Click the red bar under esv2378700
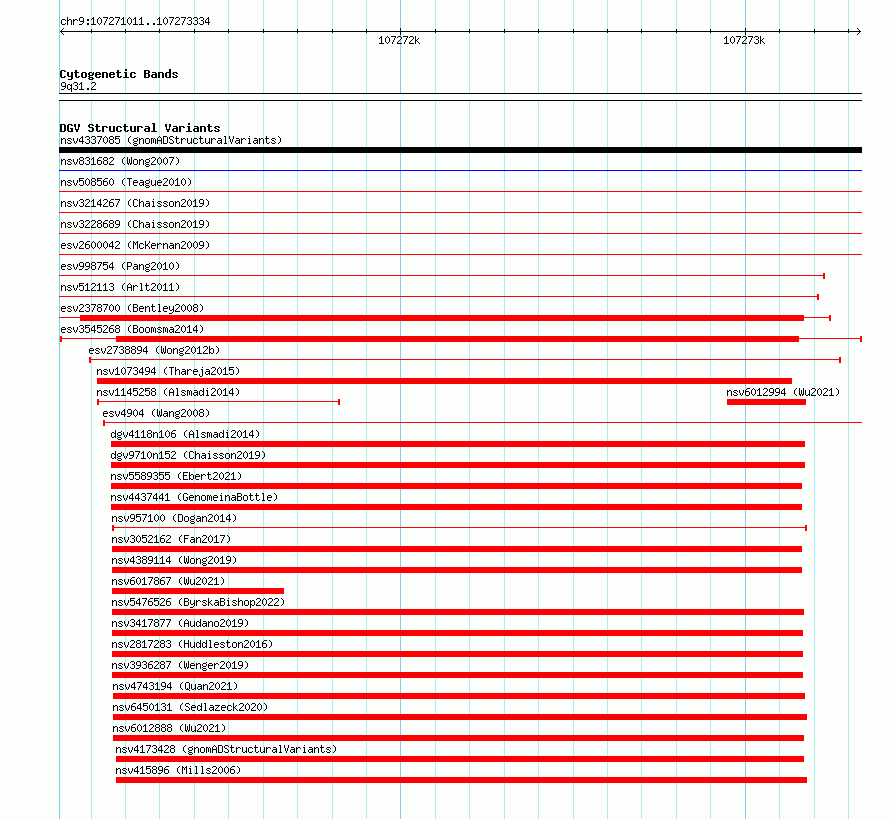The height and width of the screenshot is (819, 890). pyautogui.click(x=442, y=318)
